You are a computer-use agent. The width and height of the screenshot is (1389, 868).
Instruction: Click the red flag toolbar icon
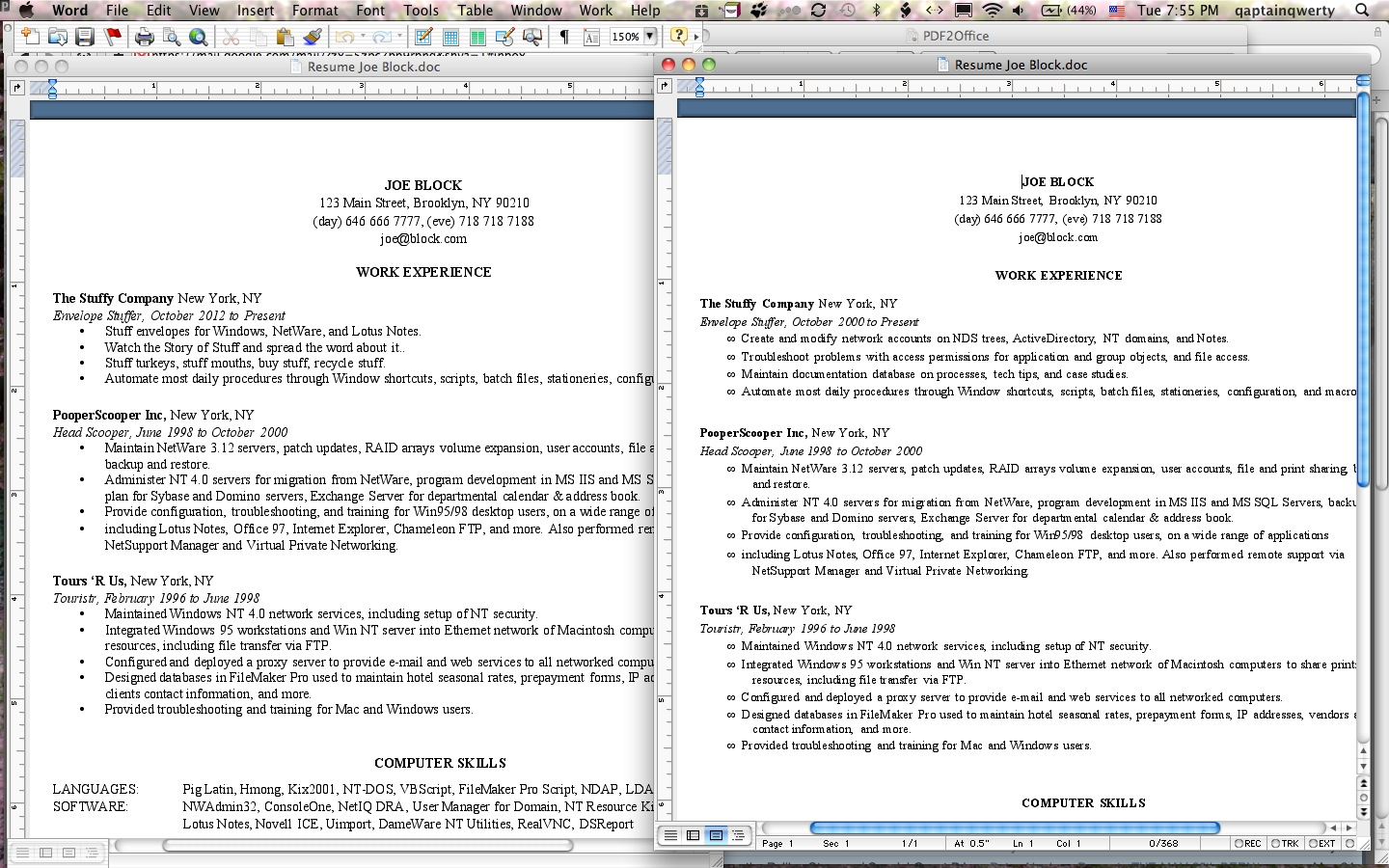[113, 37]
